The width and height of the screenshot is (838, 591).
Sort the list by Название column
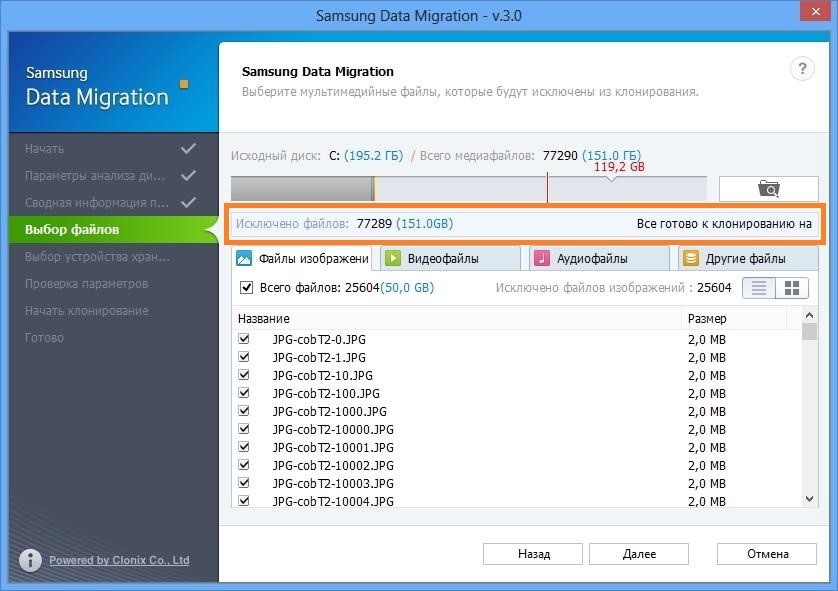(x=457, y=318)
